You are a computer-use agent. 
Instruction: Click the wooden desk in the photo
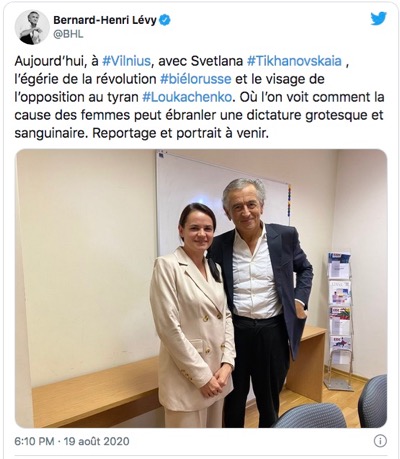point(97,390)
